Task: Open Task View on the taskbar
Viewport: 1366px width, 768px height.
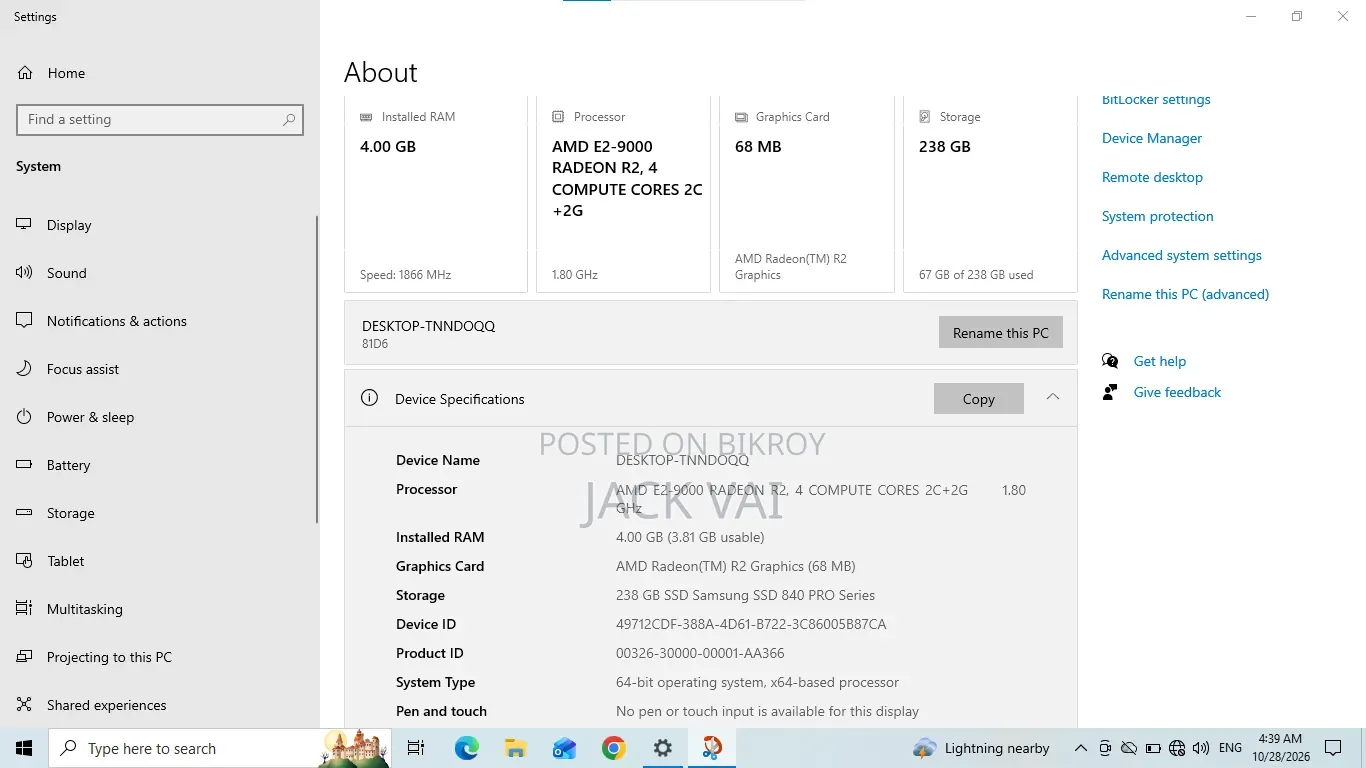Action: coord(416,748)
